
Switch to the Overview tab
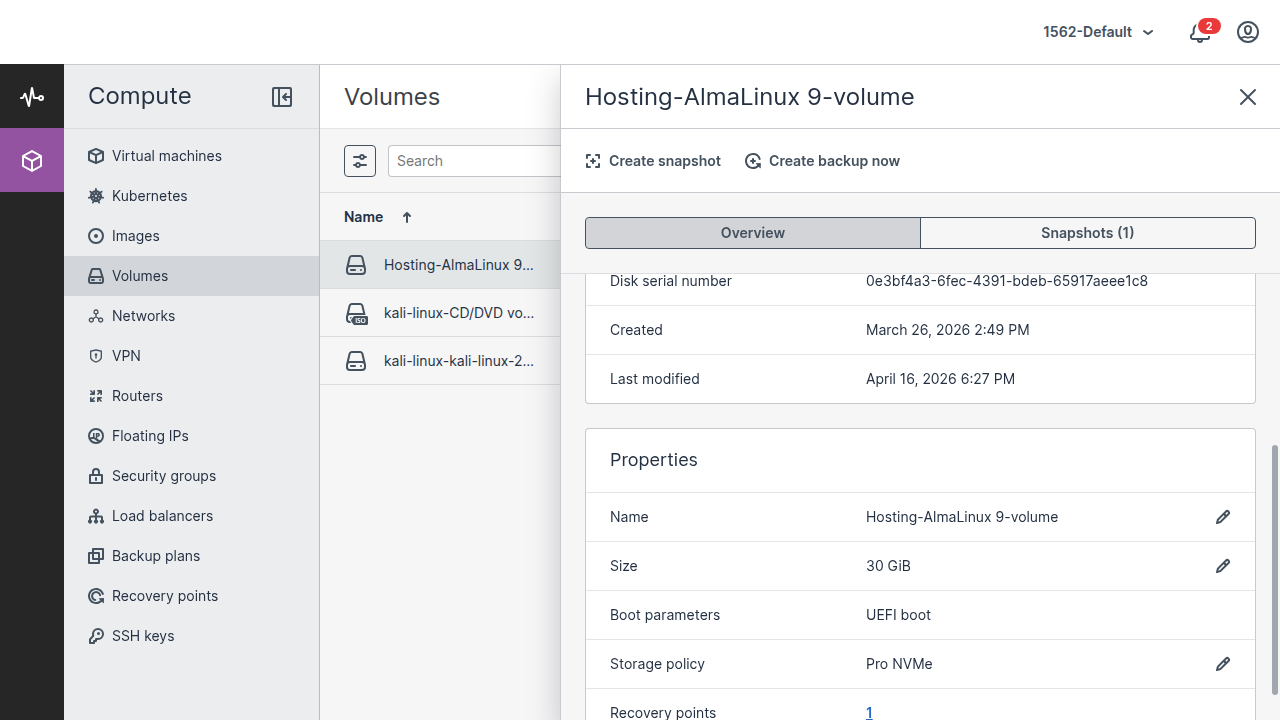click(753, 233)
